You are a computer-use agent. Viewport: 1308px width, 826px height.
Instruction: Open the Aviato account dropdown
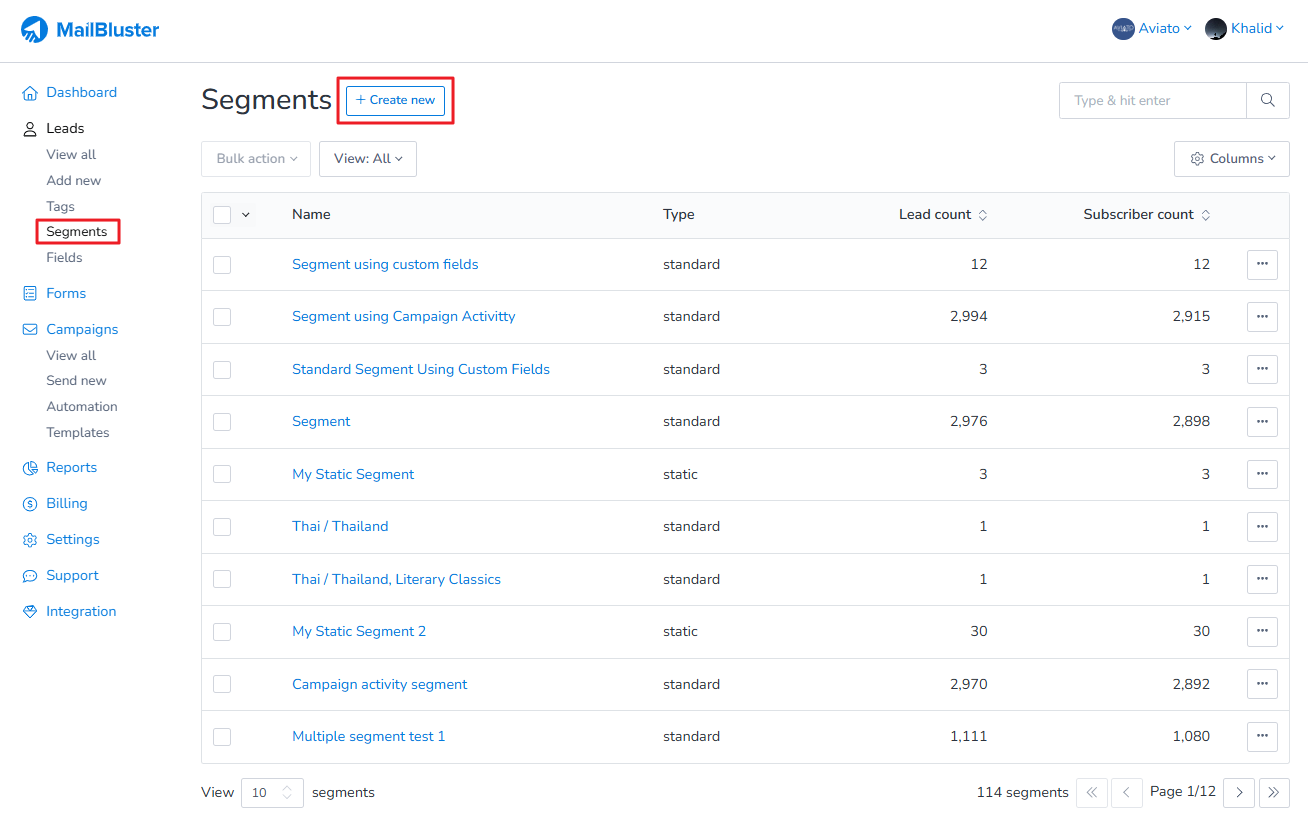coord(1152,28)
